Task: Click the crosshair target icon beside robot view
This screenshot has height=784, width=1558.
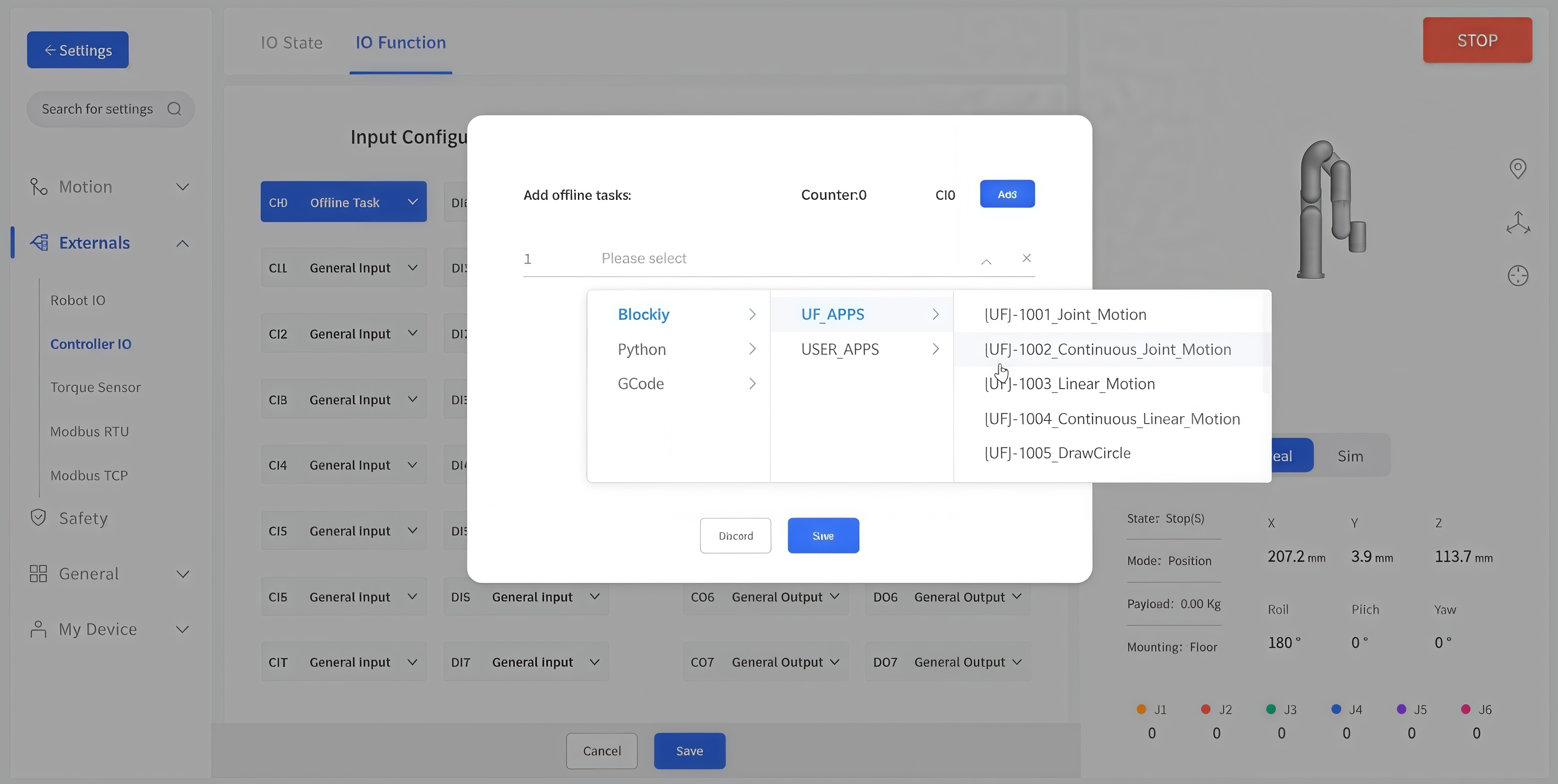Action: coord(1517,275)
